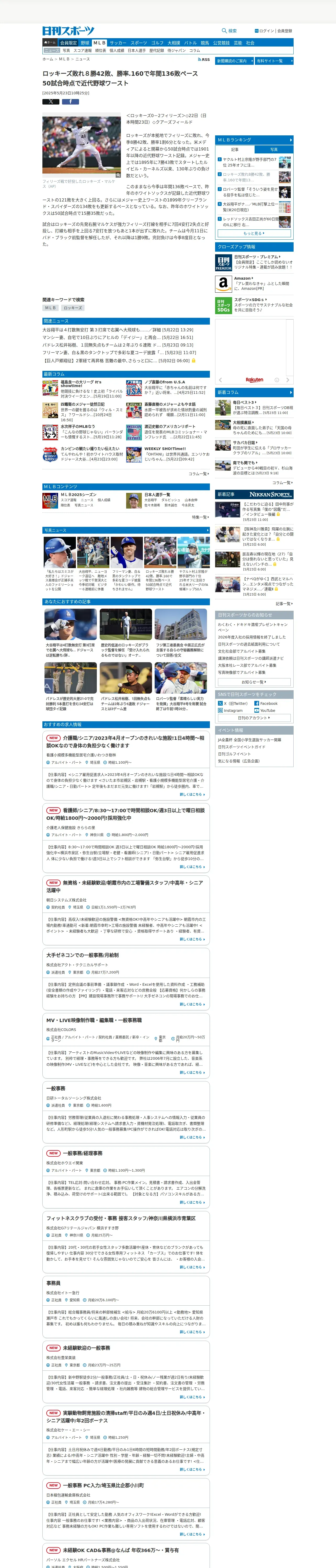Viewport: 336px width, 1568px height.
Task: Open recommended article 大谷翔平は4打数無安打 image
Action: point(70,625)
